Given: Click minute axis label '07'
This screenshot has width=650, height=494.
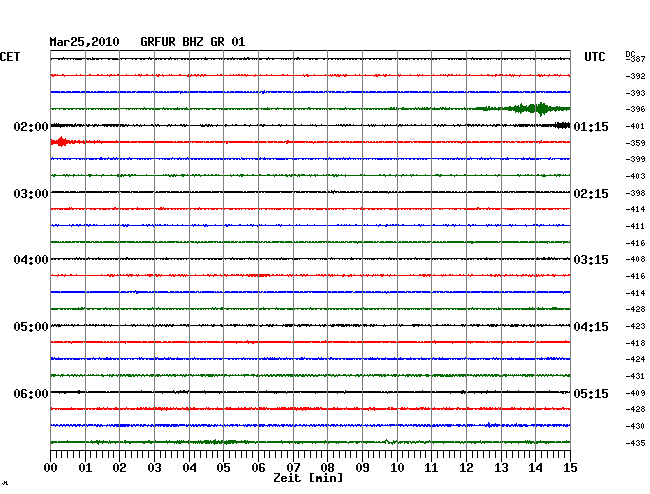Looking at the screenshot, I should coord(293,468).
